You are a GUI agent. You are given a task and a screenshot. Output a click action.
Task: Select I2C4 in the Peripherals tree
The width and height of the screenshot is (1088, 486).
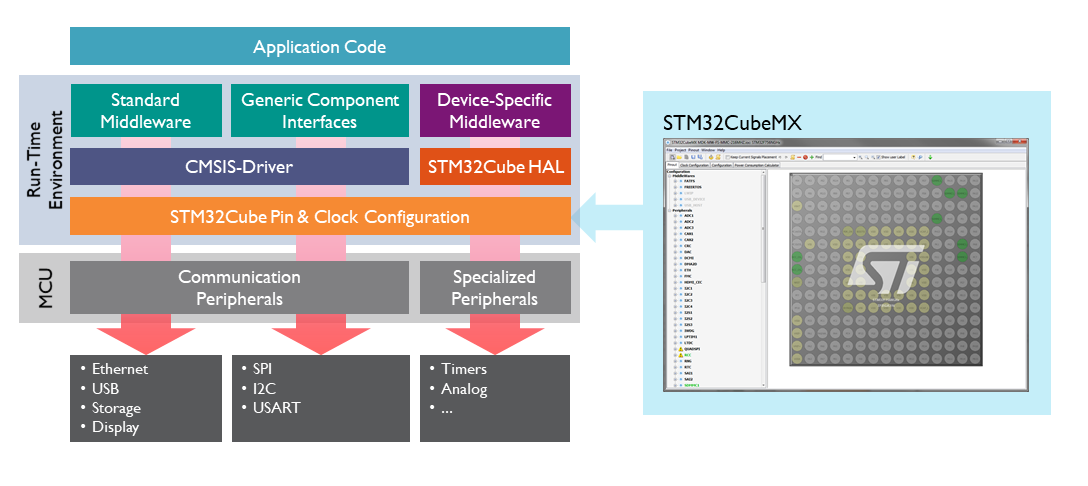click(688, 306)
